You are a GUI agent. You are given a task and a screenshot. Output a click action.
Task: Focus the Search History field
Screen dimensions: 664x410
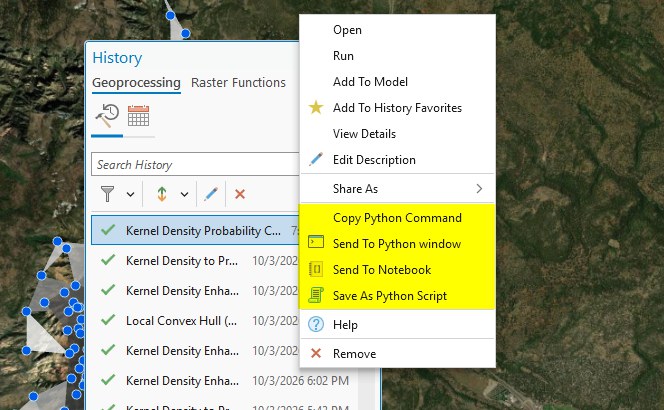pyautogui.click(x=195, y=164)
